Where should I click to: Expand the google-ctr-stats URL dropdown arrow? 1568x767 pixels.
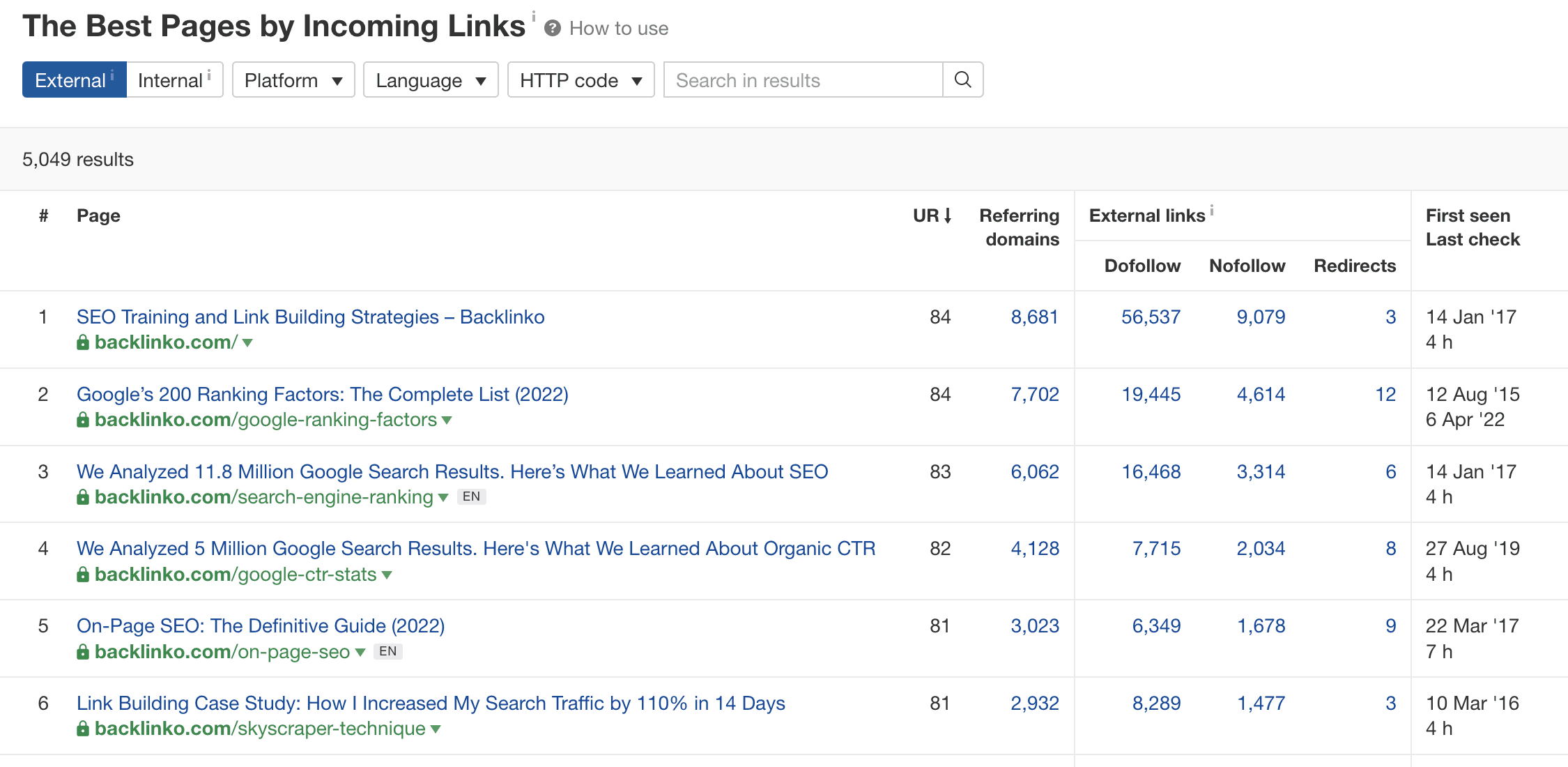(387, 575)
